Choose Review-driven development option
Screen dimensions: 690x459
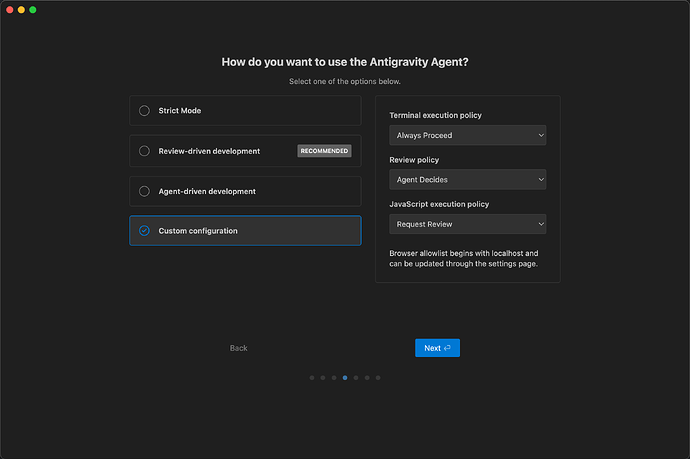pyautogui.click(x=245, y=151)
